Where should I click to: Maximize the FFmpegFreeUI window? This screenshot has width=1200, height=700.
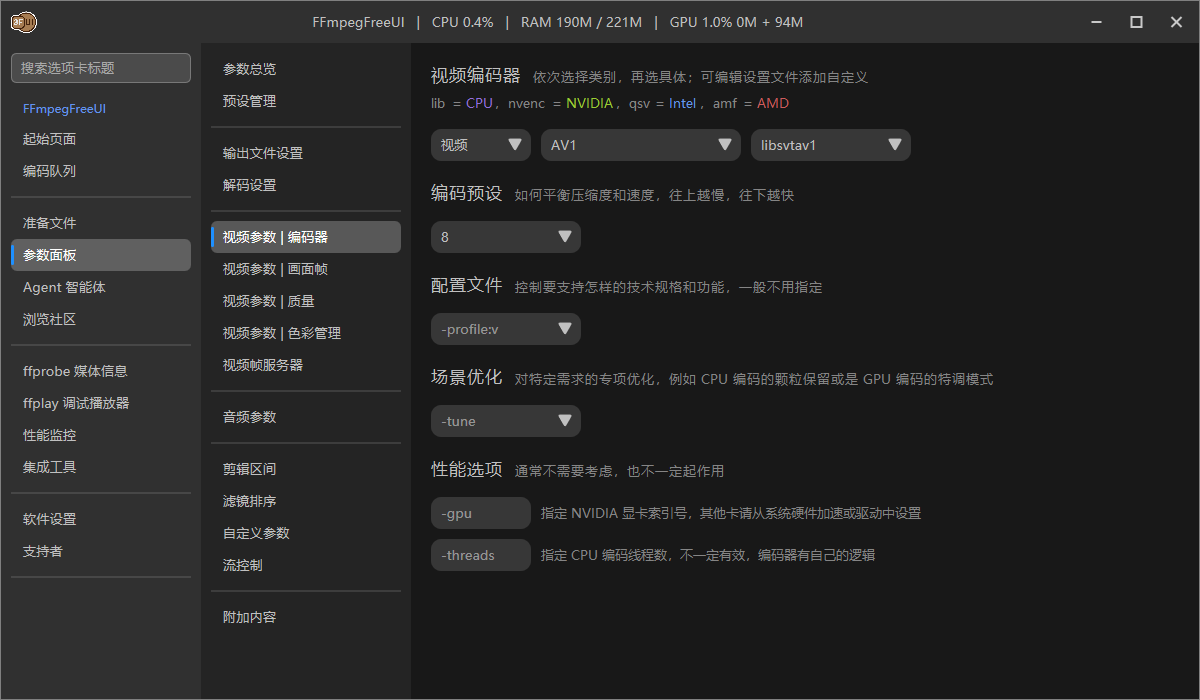tap(1136, 22)
